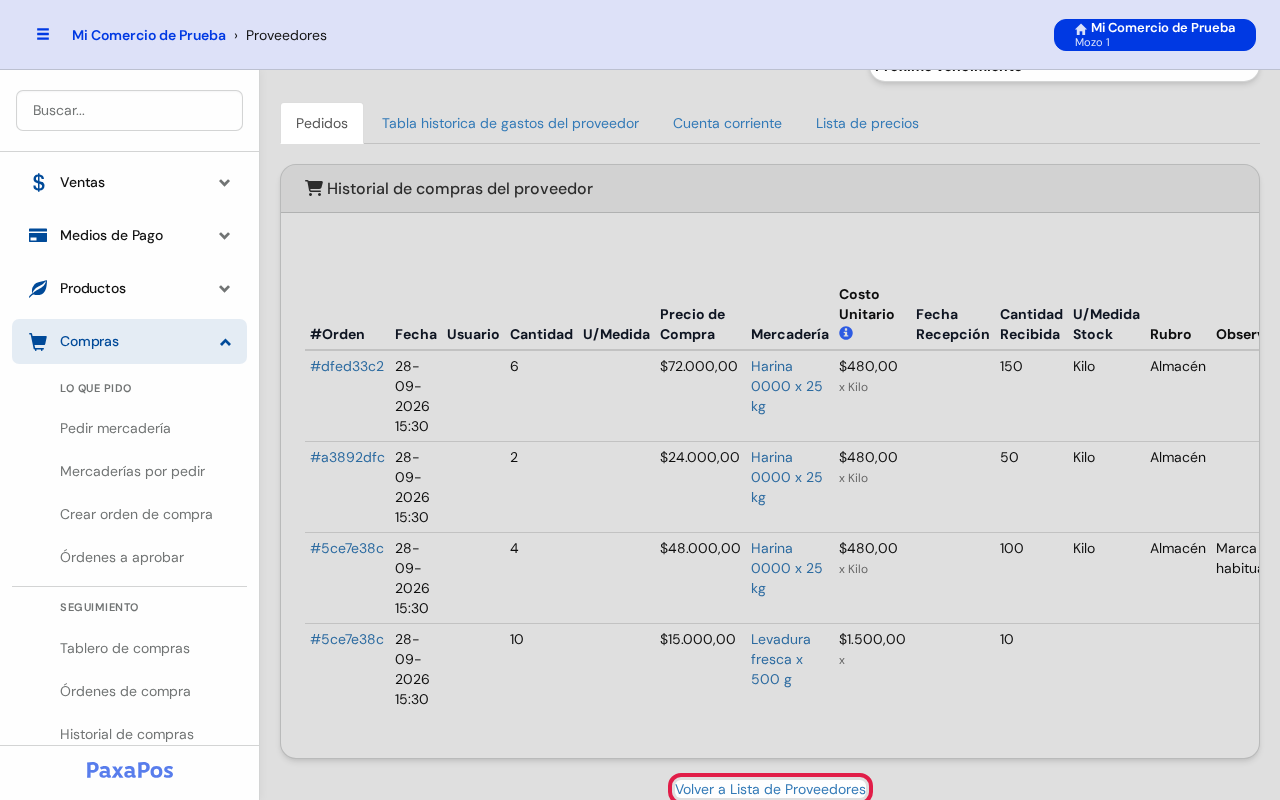1280x800 pixels.
Task: Click the Compras shopping cart icon
Action: pos(38,341)
